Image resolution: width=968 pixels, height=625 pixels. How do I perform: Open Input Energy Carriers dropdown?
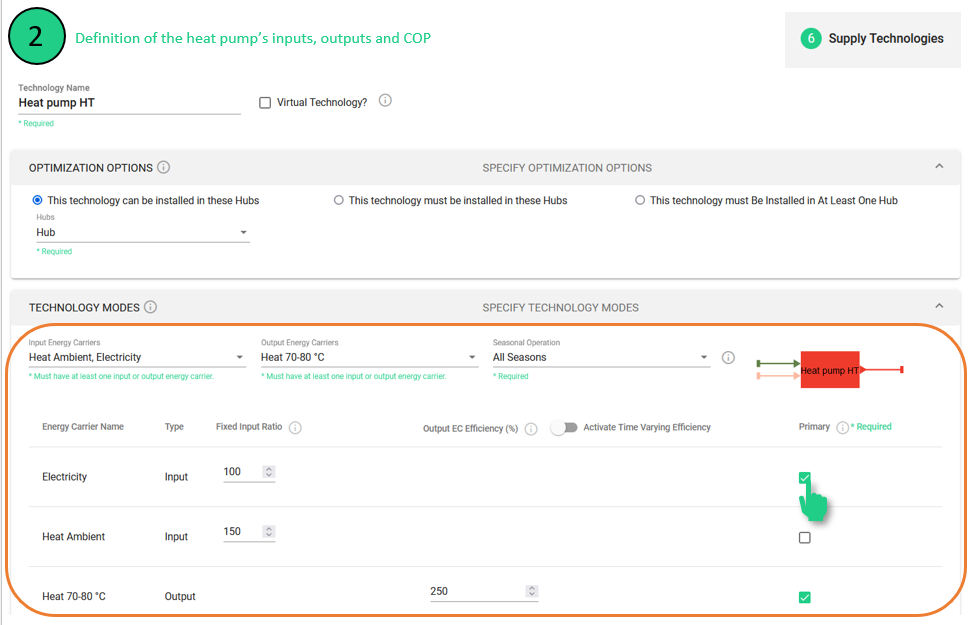pos(136,357)
